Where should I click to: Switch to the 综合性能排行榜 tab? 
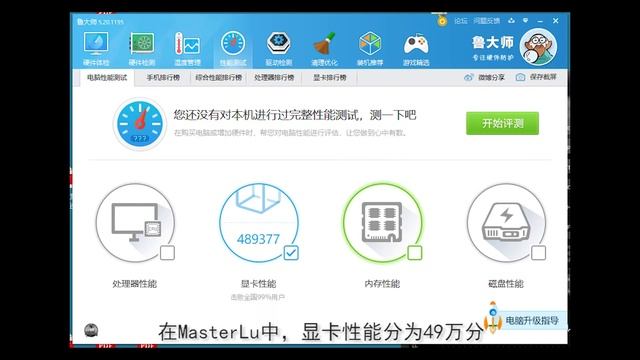pyautogui.click(x=218, y=78)
